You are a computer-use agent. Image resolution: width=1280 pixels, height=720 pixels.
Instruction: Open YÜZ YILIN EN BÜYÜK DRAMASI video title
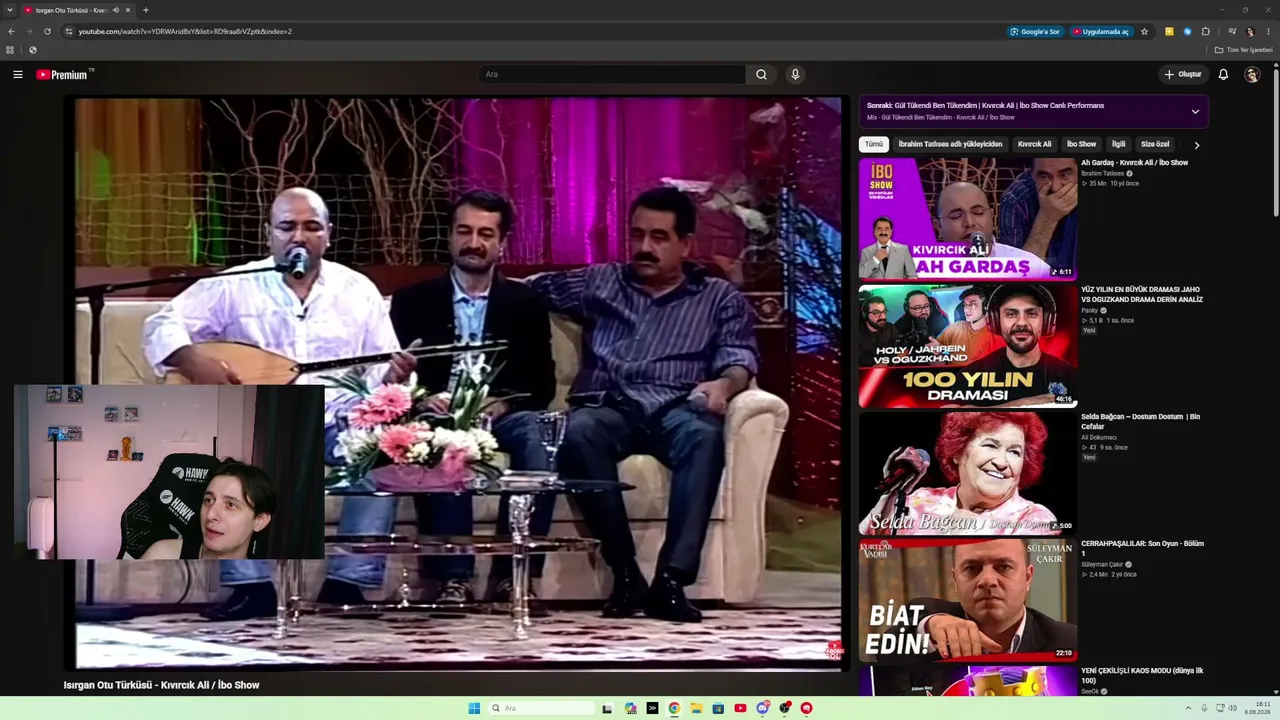coord(1142,294)
